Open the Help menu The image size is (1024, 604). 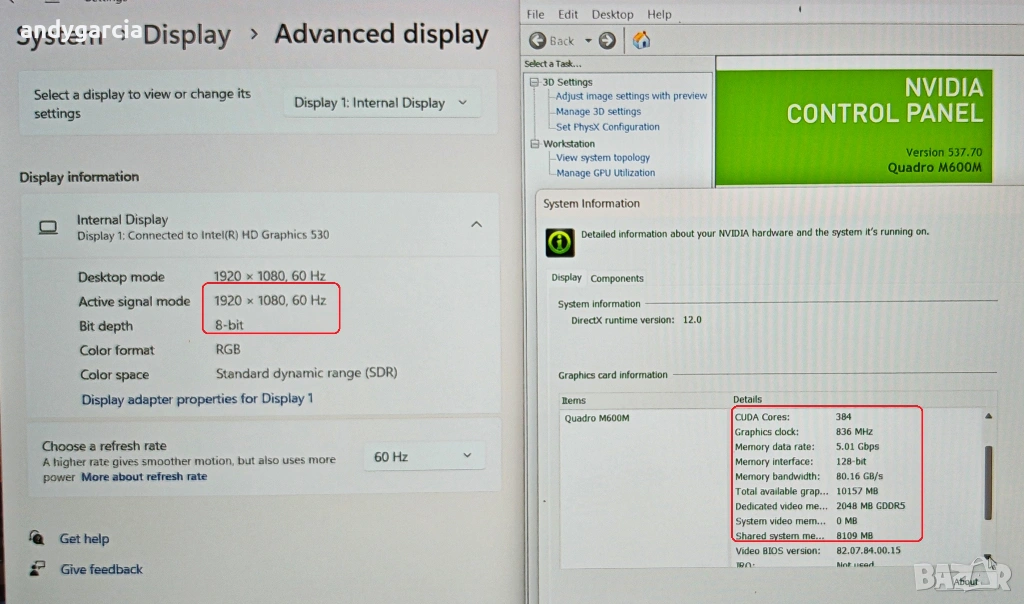[x=659, y=14]
